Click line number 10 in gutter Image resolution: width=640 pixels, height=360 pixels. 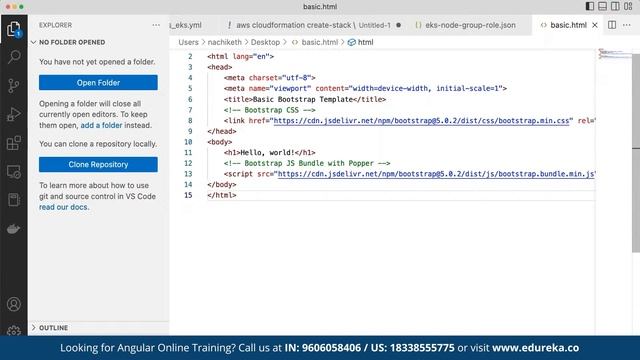tap(188, 142)
